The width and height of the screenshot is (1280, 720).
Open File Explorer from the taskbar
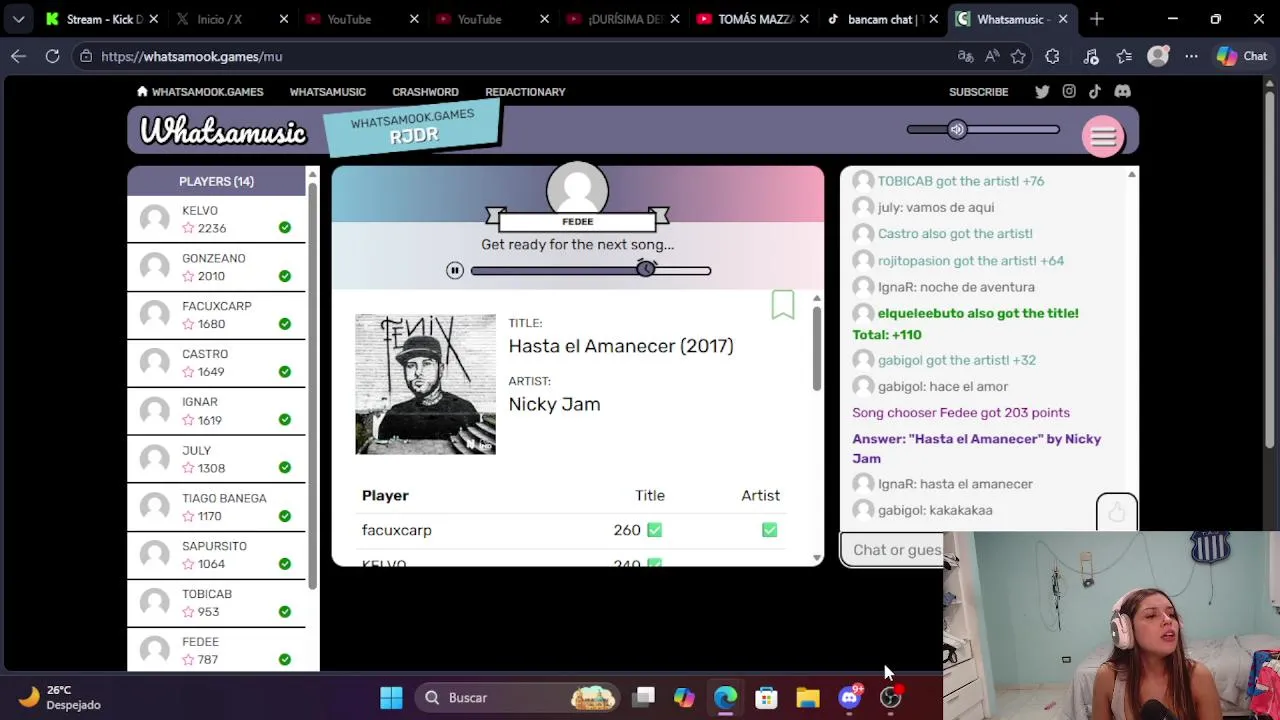pyautogui.click(x=808, y=697)
